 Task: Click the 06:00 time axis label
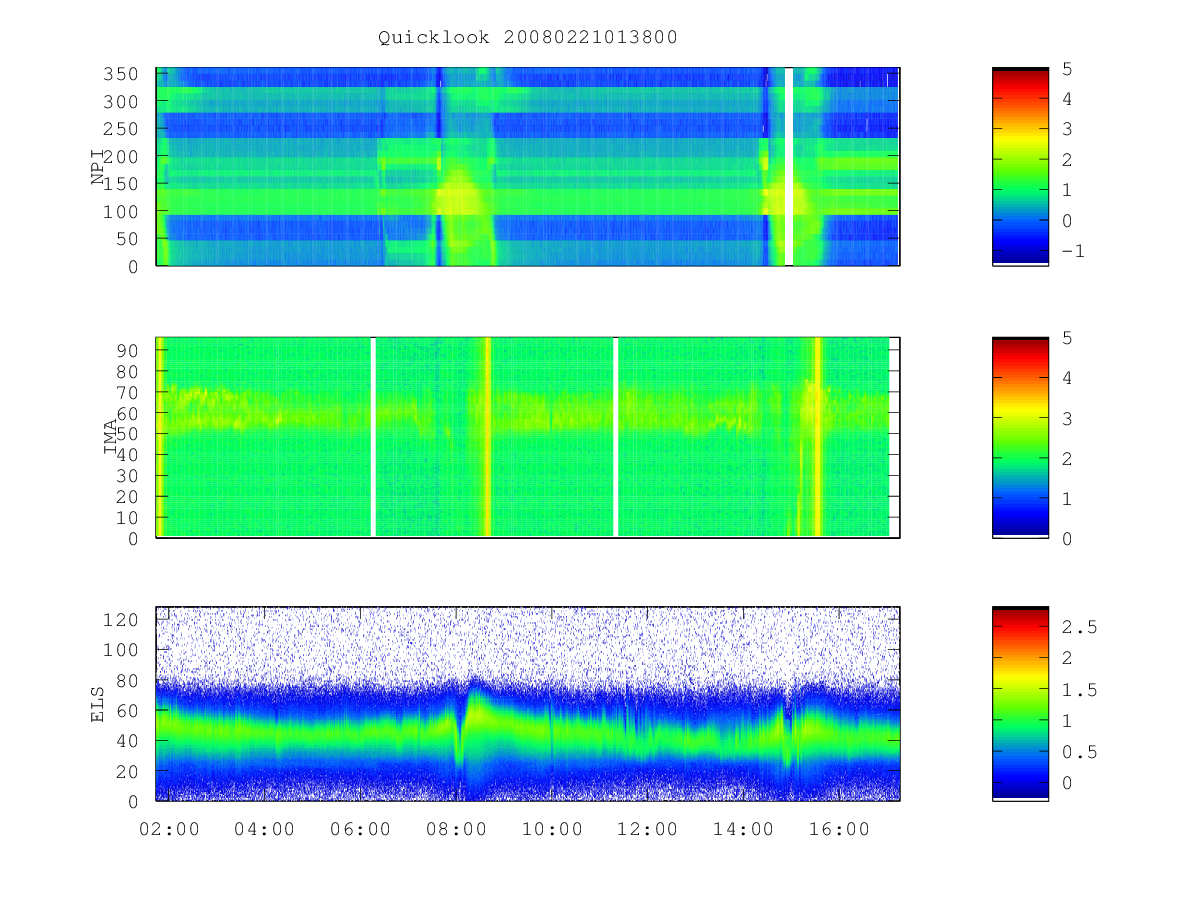[360, 829]
